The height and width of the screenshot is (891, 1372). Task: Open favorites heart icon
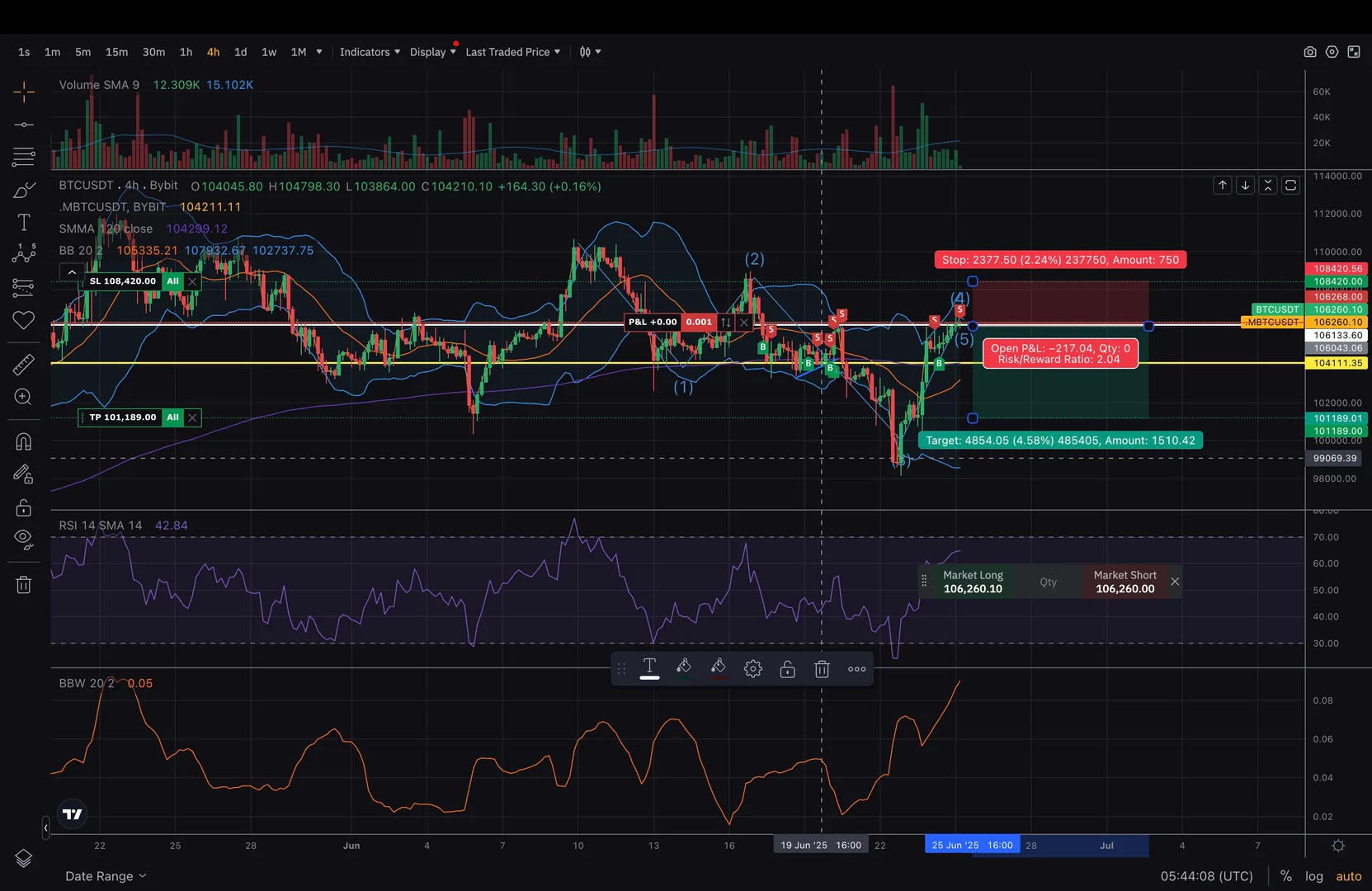(x=24, y=320)
